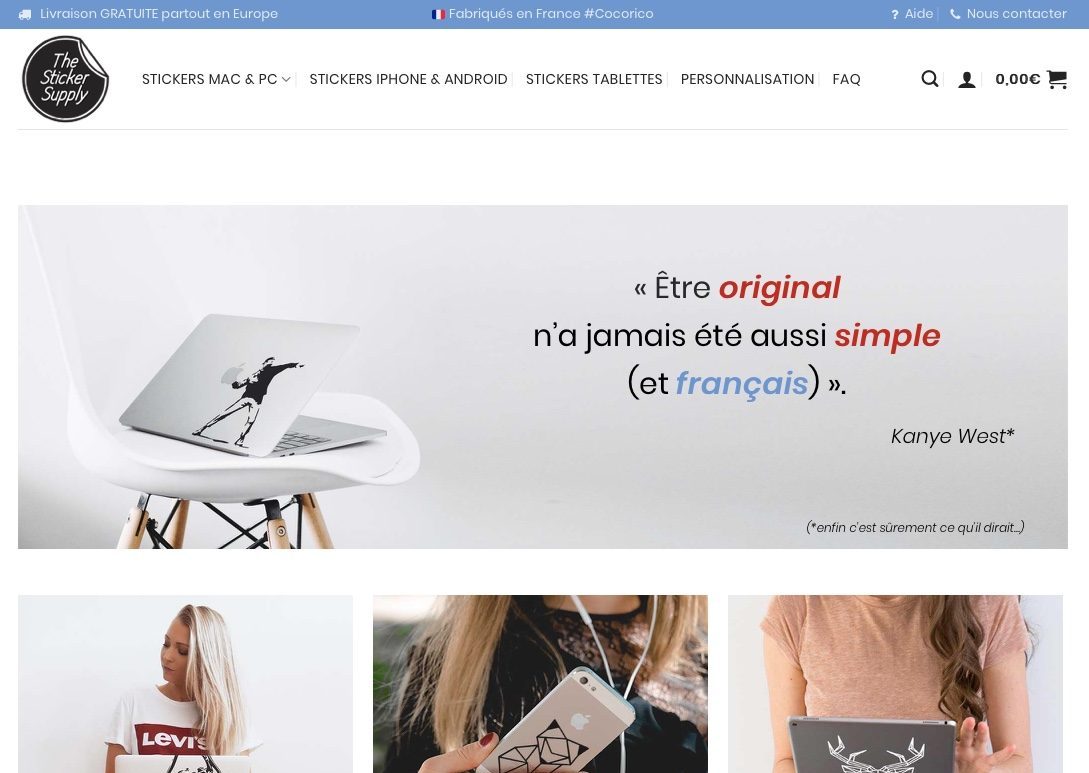Viewport: 1089px width, 773px height.
Task: Click the 0,00€ cart total
Action: (1017, 79)
